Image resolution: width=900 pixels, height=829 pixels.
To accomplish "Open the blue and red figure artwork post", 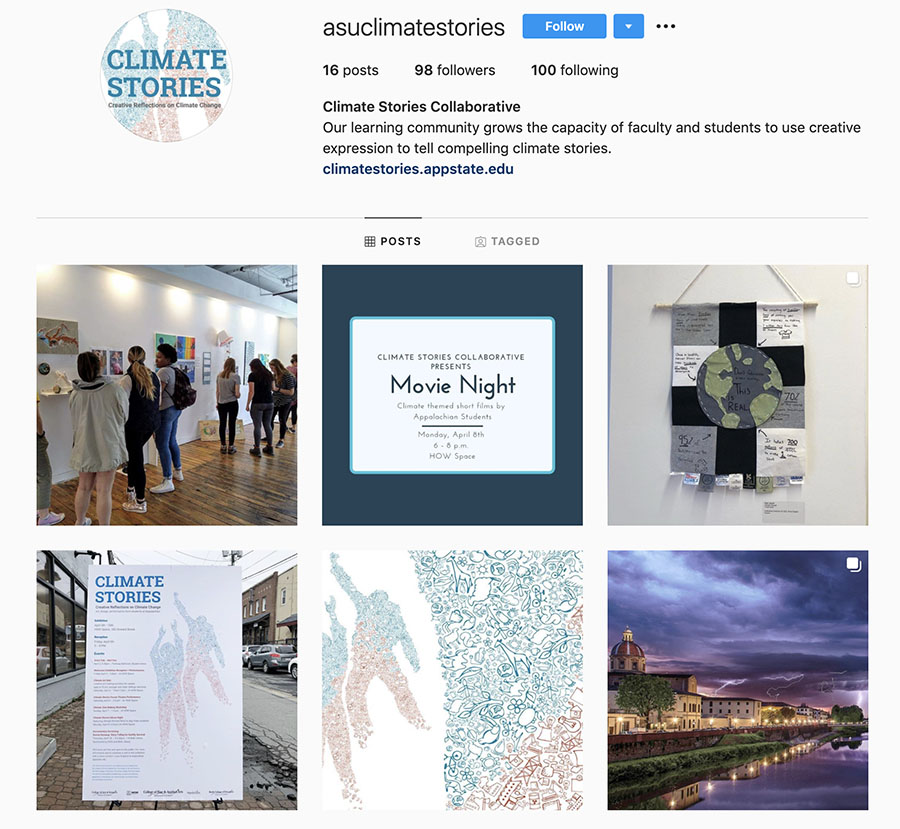I will pyautogui.click(x=452, y=680).
